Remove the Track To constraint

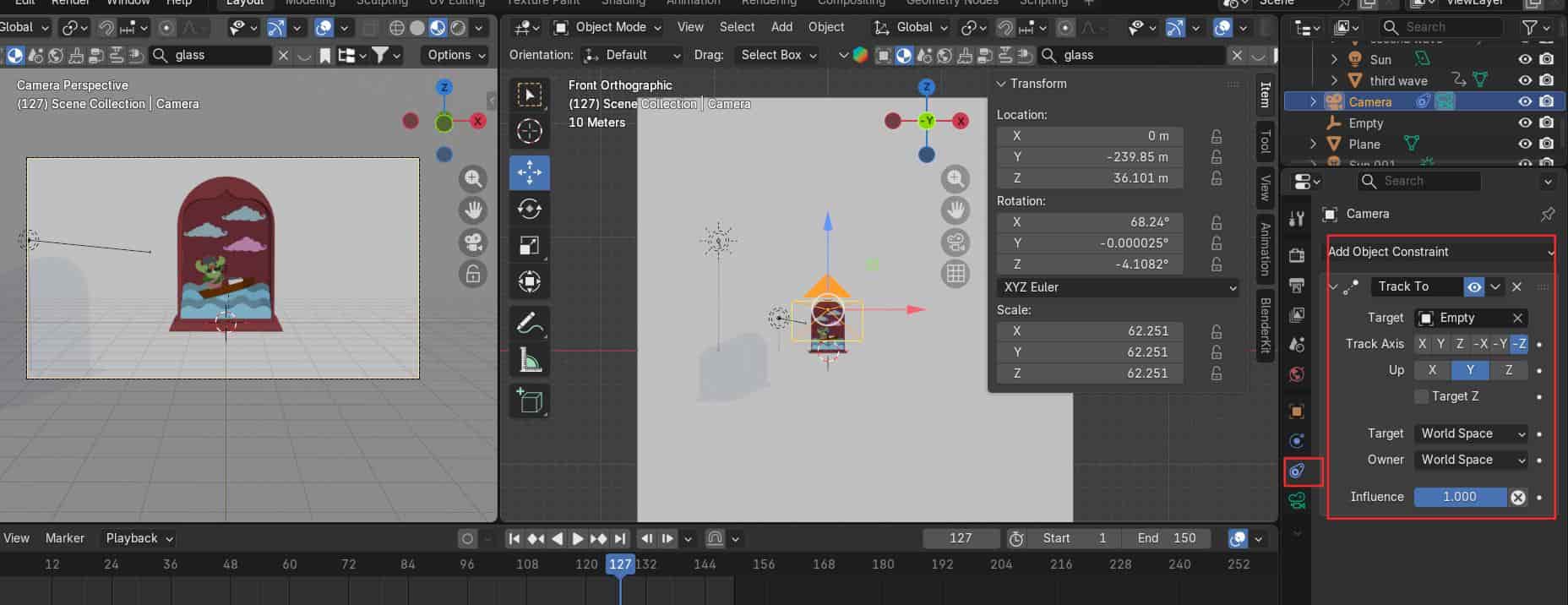coord(1517,286)
